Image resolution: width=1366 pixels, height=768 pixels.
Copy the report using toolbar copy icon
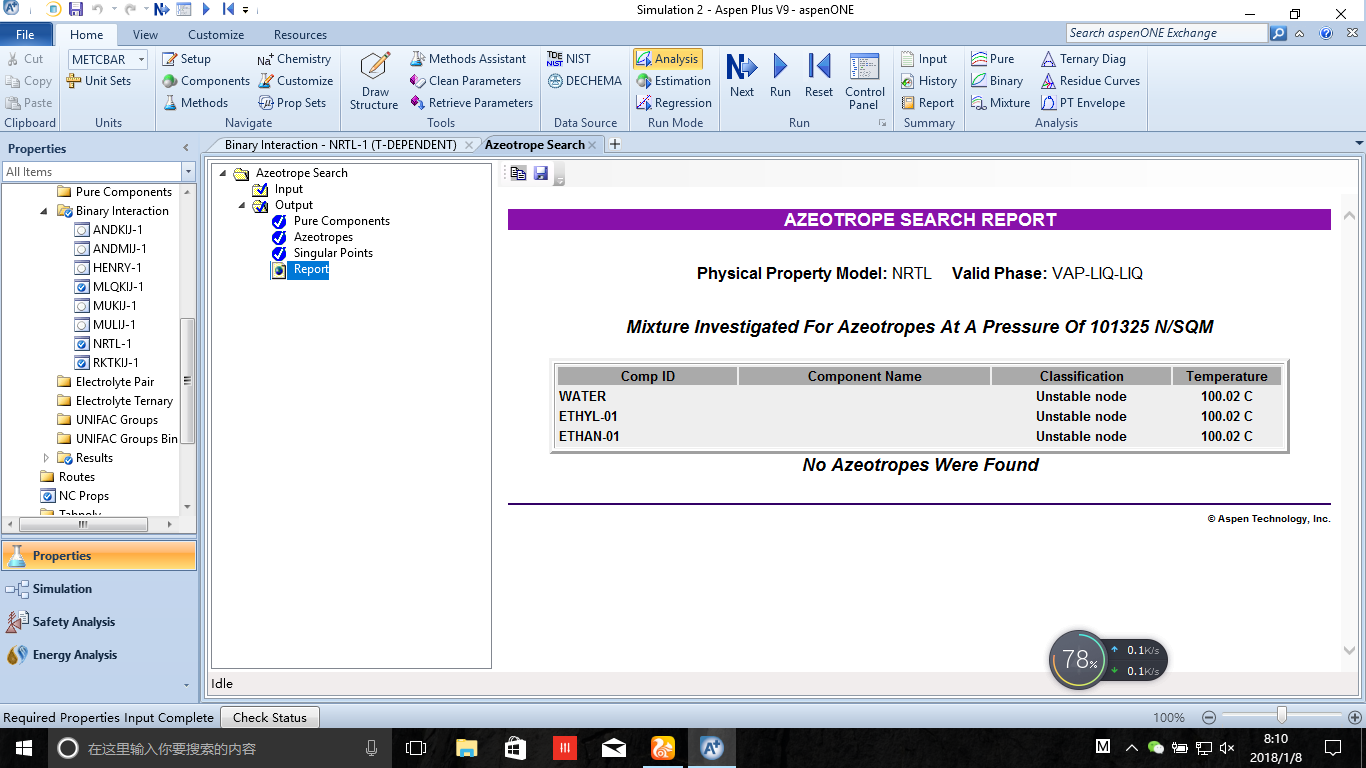(x=518, y=173)
